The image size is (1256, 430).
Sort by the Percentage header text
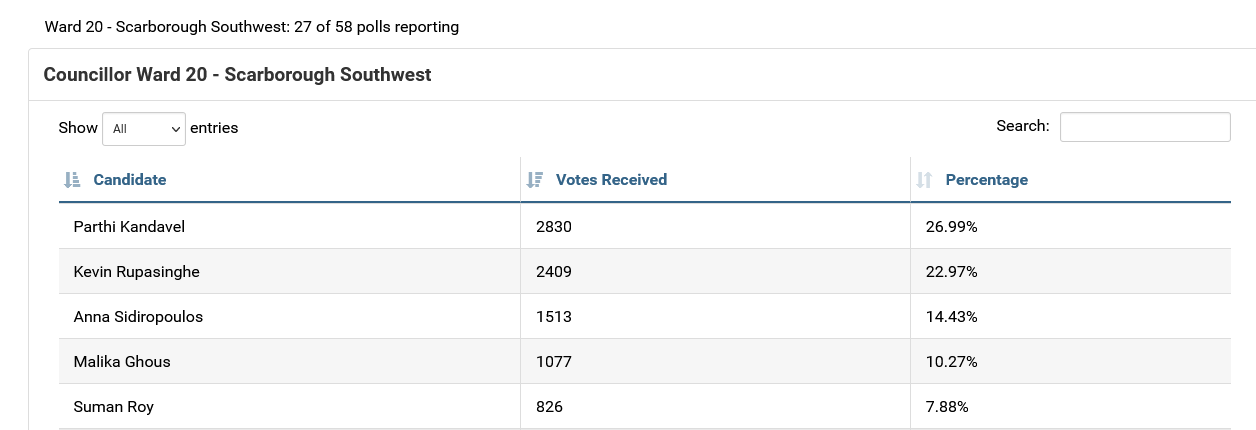tap(986, 180)
